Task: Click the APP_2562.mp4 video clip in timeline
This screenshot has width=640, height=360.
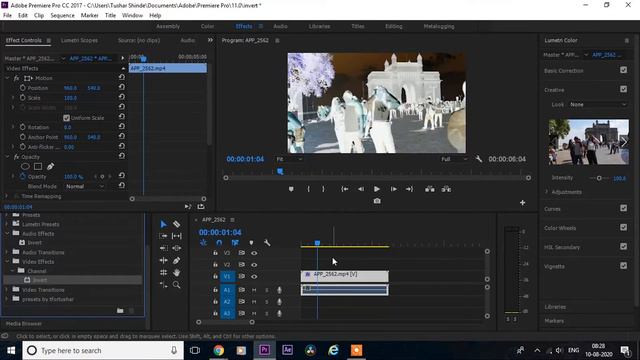Action: click(x=345, y=276)
